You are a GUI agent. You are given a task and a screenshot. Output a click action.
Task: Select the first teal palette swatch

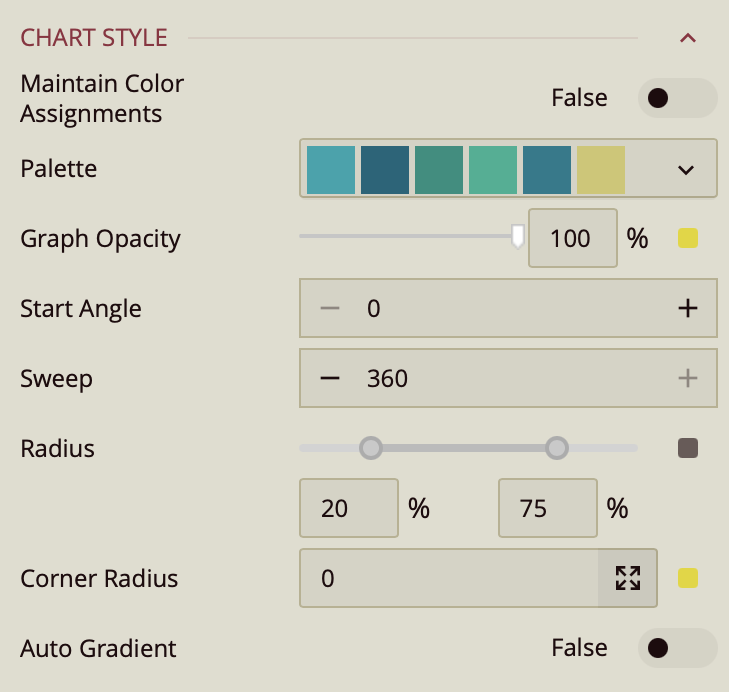[x=331, y=169]
